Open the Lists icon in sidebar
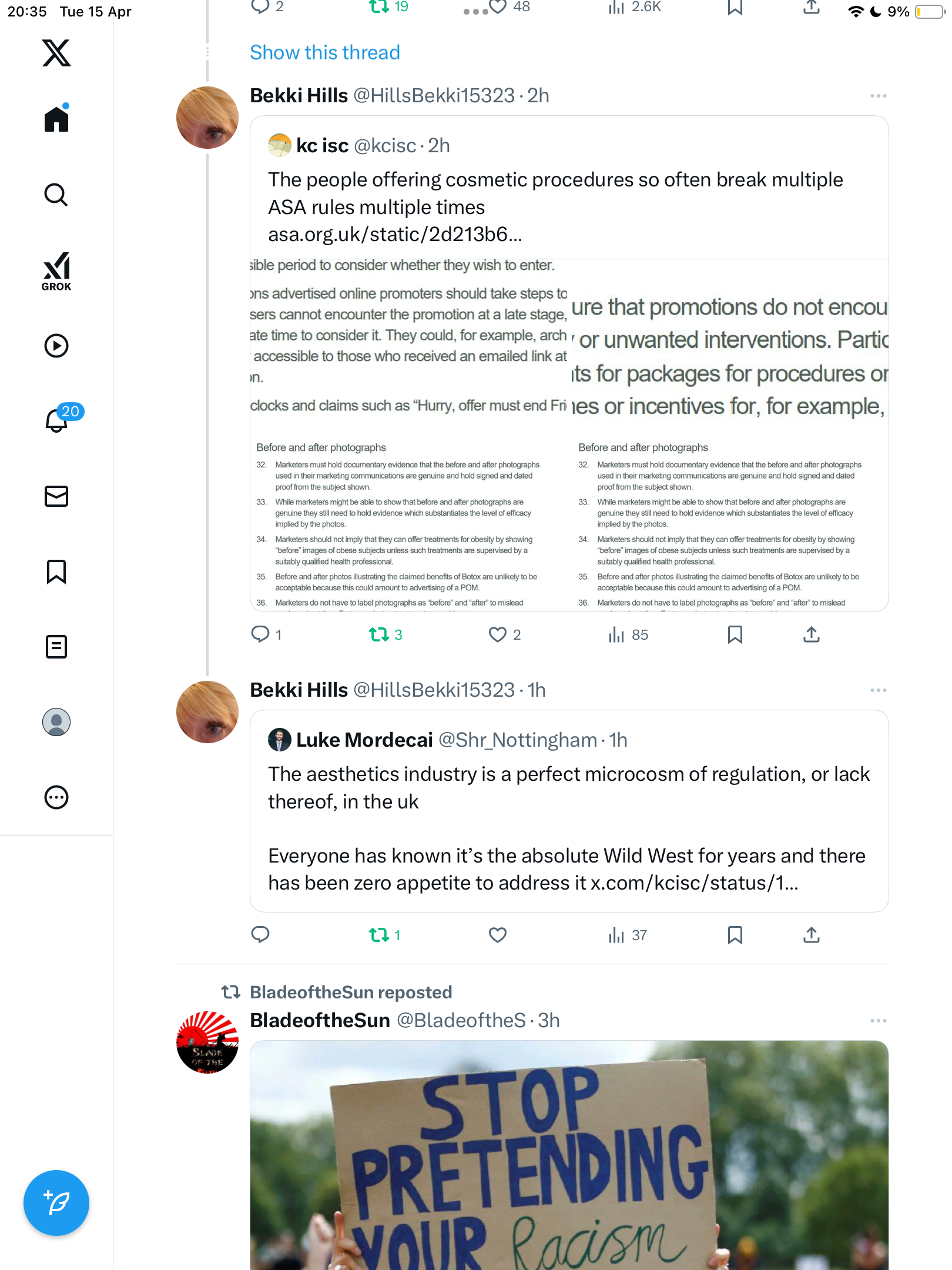952x1270 pixels. (x=56, y=647)
